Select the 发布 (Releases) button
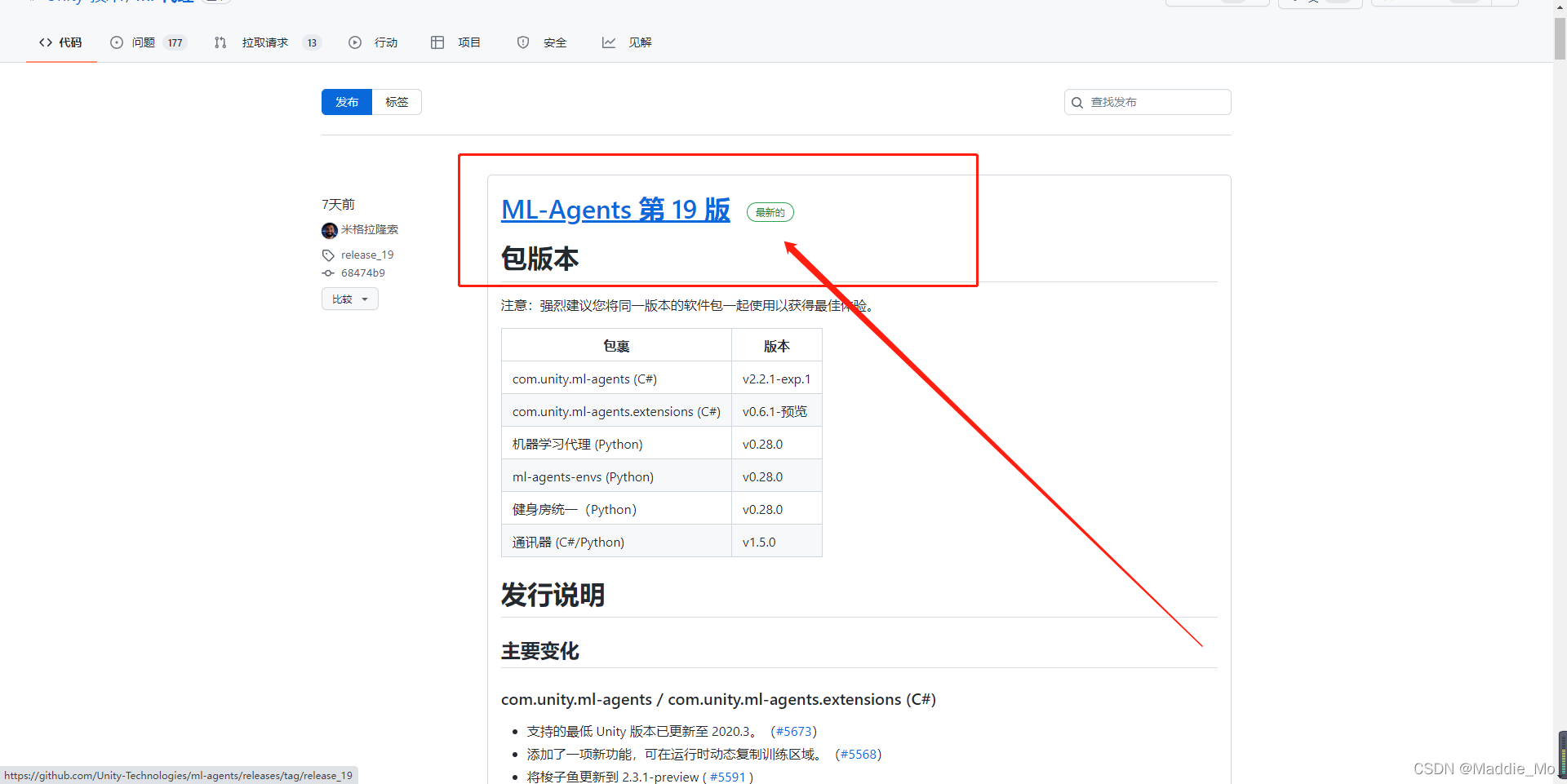 click(347, 102)
